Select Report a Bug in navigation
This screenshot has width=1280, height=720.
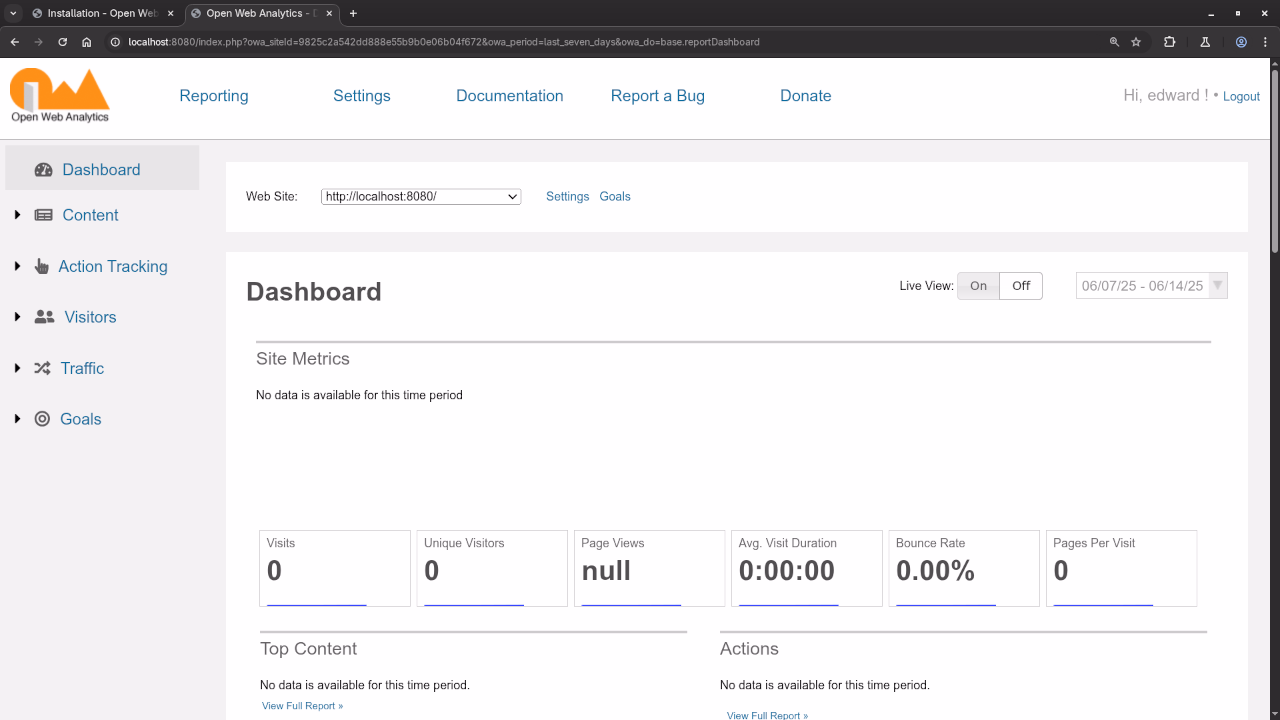click(658, 96)
